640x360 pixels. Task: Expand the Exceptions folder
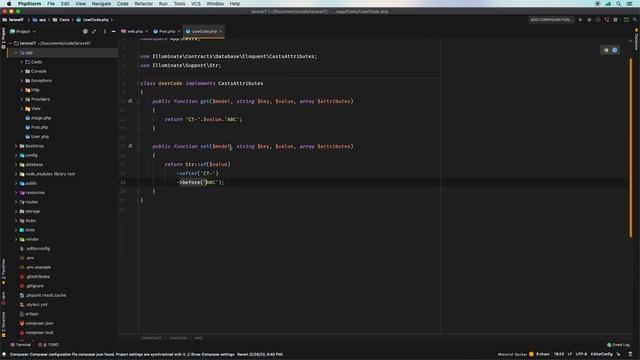22,81
